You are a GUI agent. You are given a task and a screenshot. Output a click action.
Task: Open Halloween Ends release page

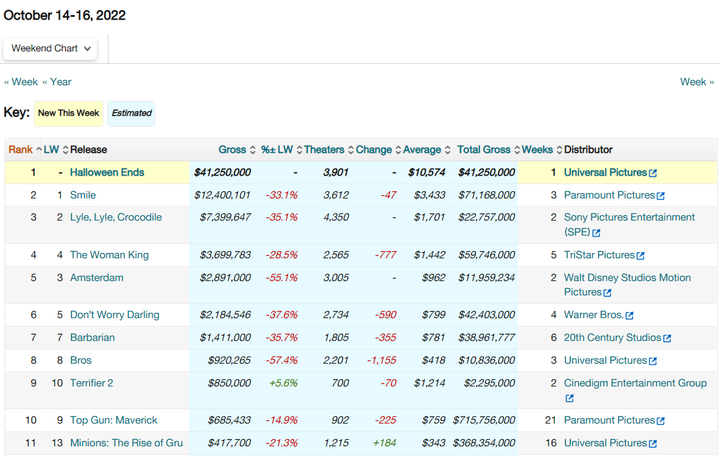[107, 172]
